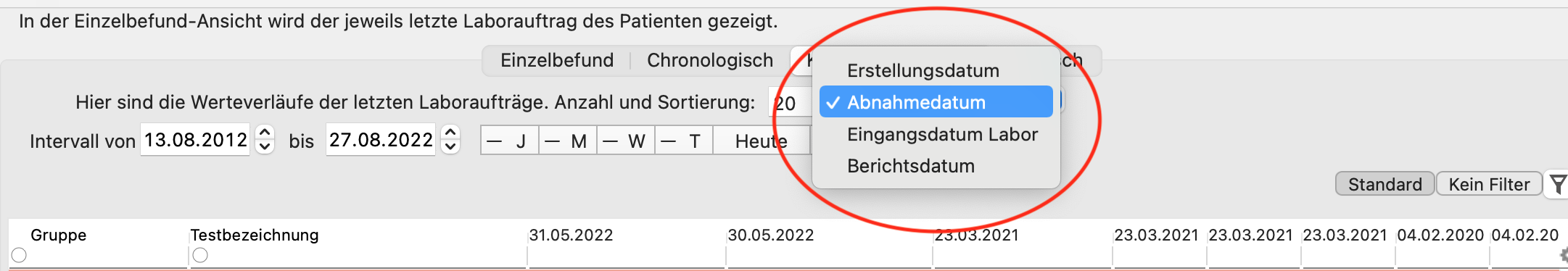Screen dimensions: 1568x271
Task: Switch to the Einzelbefund tab
Action: pyautogui.click(x=557, y=60)
